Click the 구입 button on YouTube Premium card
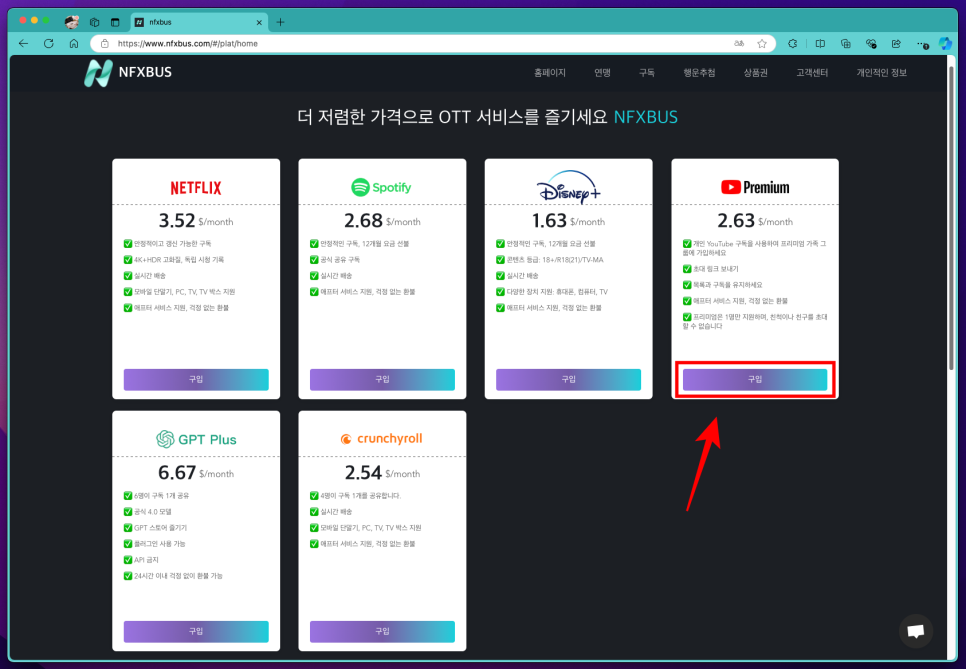Screen dimensions: 966x669 (755, 379)
